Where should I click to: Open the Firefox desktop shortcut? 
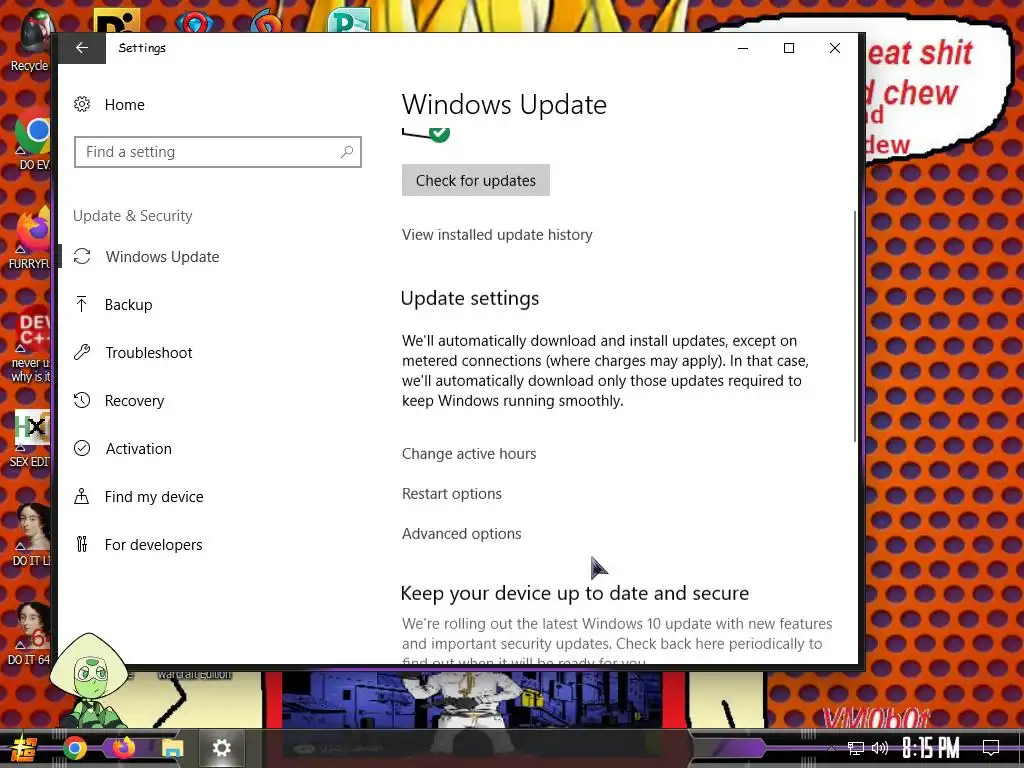point(31,238)
